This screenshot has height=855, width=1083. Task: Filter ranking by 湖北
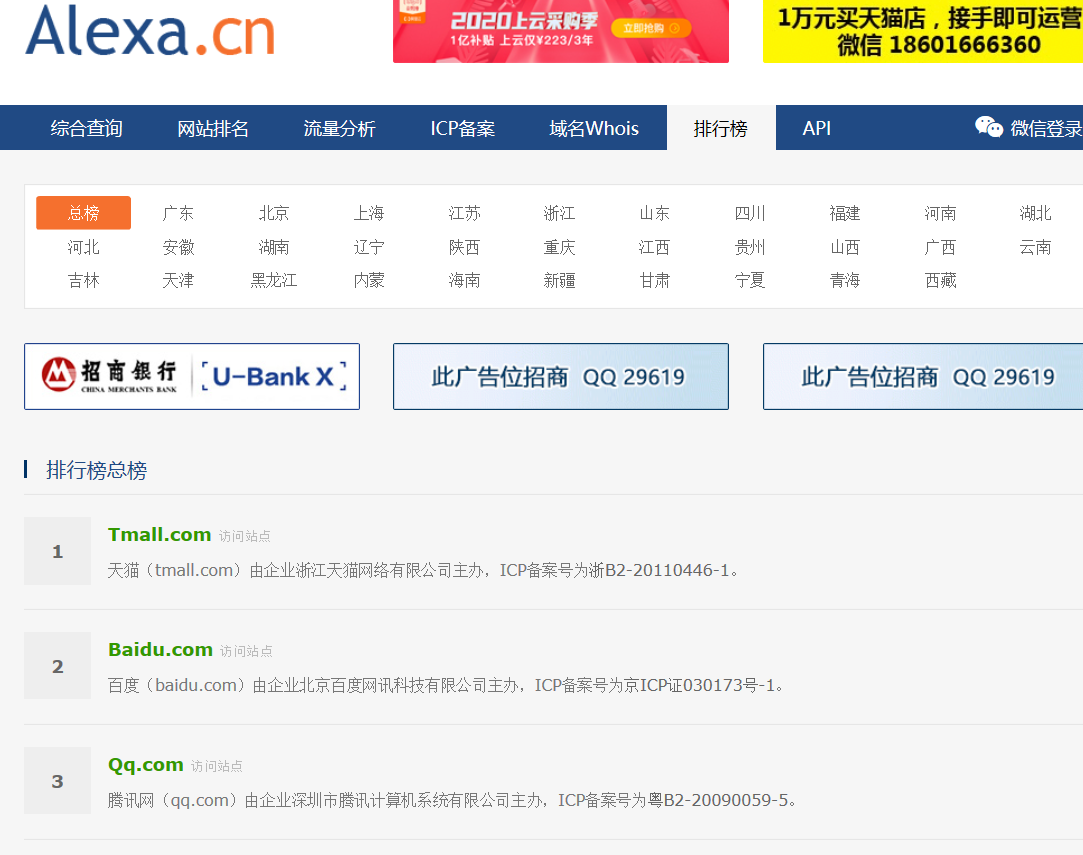(1035, 213)
